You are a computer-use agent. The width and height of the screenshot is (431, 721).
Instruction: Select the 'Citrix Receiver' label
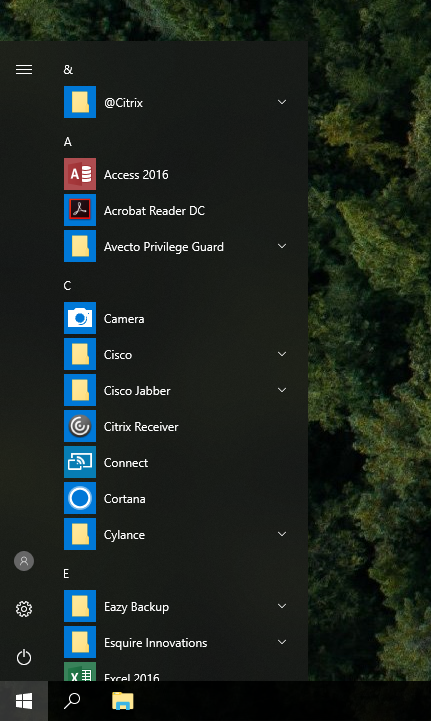(141, 427)
